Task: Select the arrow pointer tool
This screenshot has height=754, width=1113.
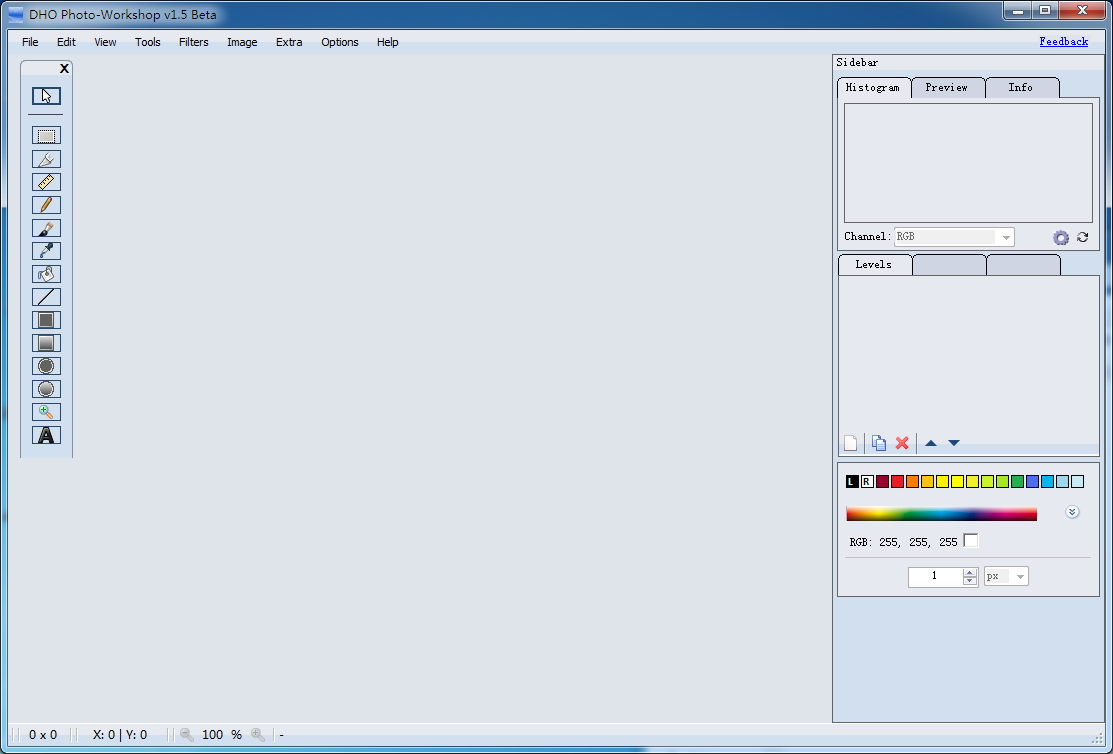Action: pyautogui.click(x=46, y=96)
